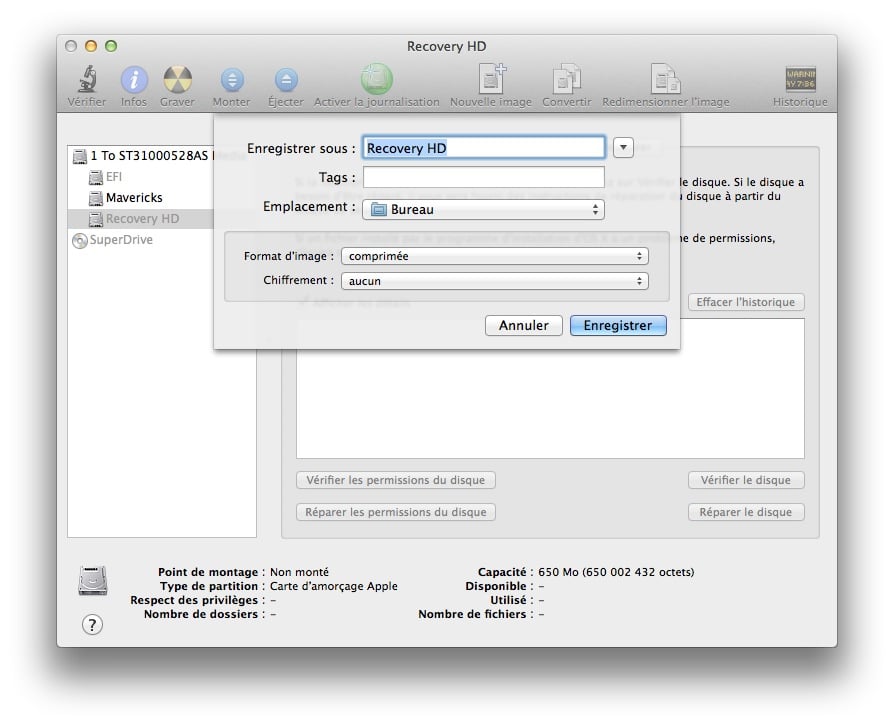Open the Emplacement dropdown showing Bureau

click(x=483, y=210)
